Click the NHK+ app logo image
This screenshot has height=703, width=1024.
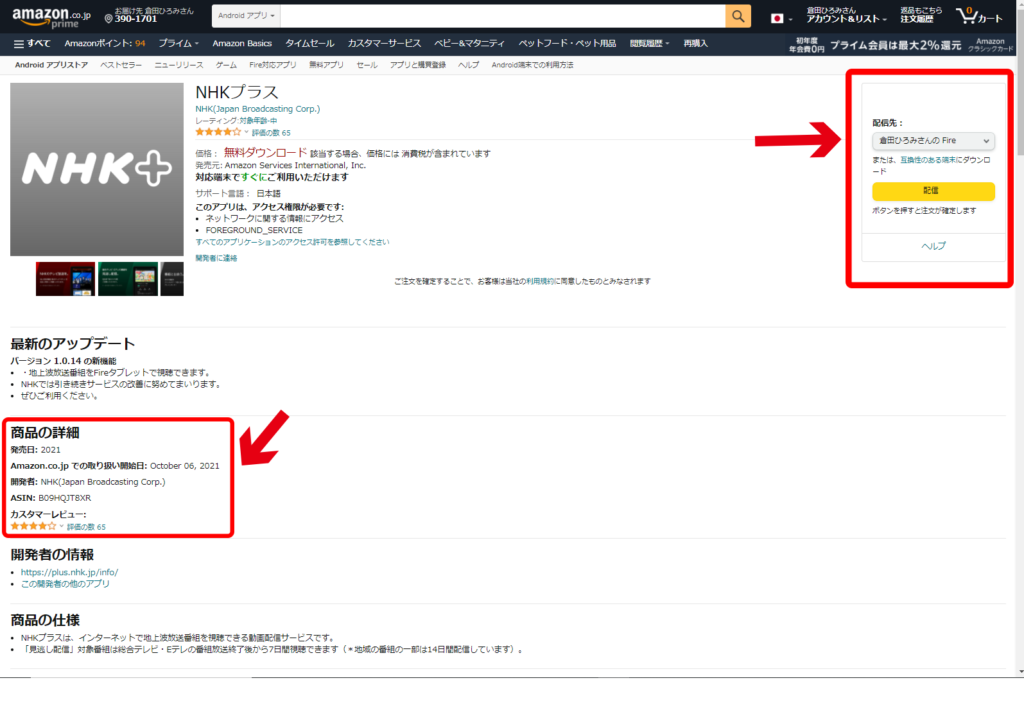(x=97, y=169)
